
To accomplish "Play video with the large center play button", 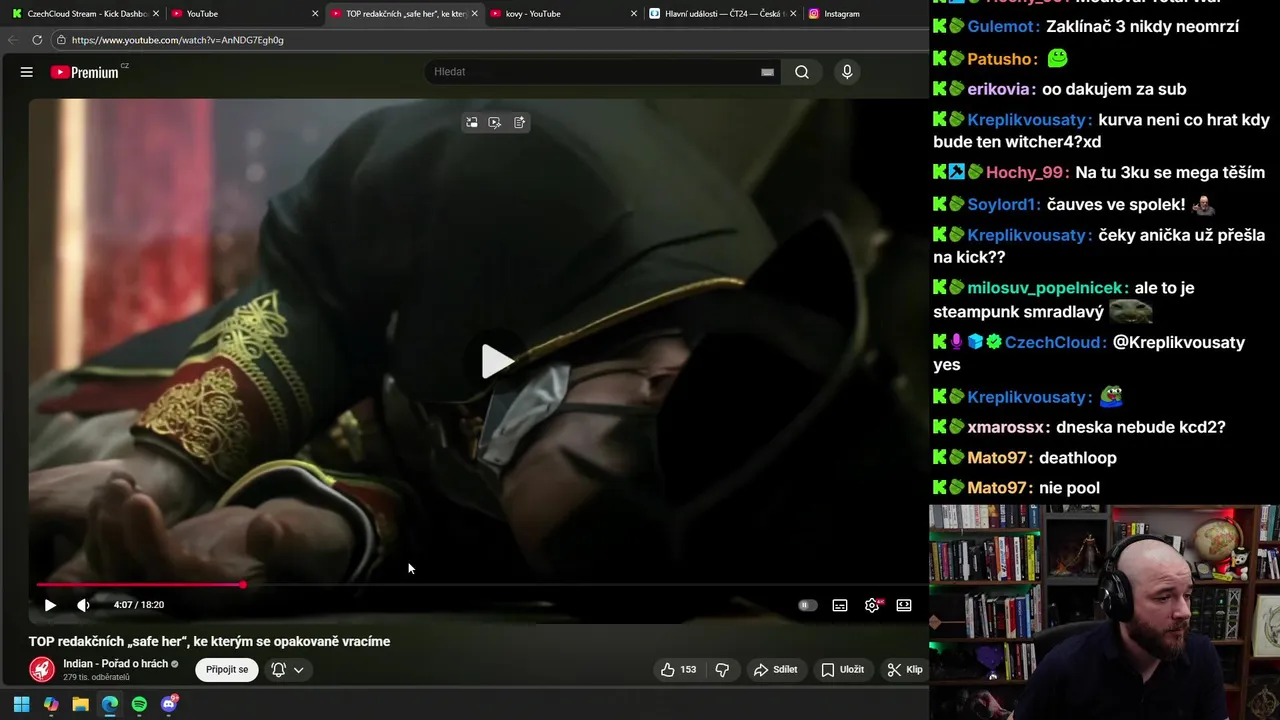I will 497,361.
